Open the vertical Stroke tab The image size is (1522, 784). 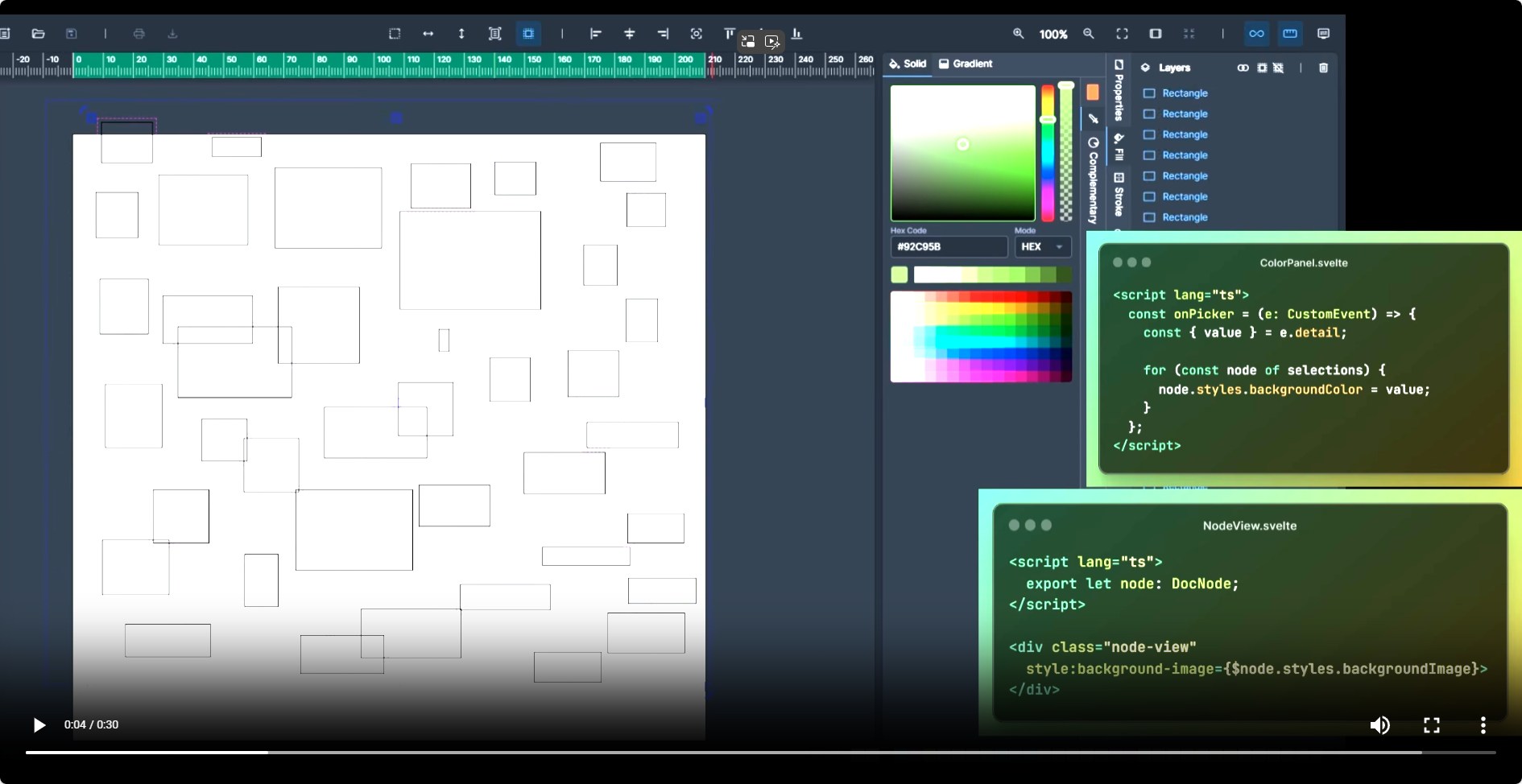point(1119,194)
